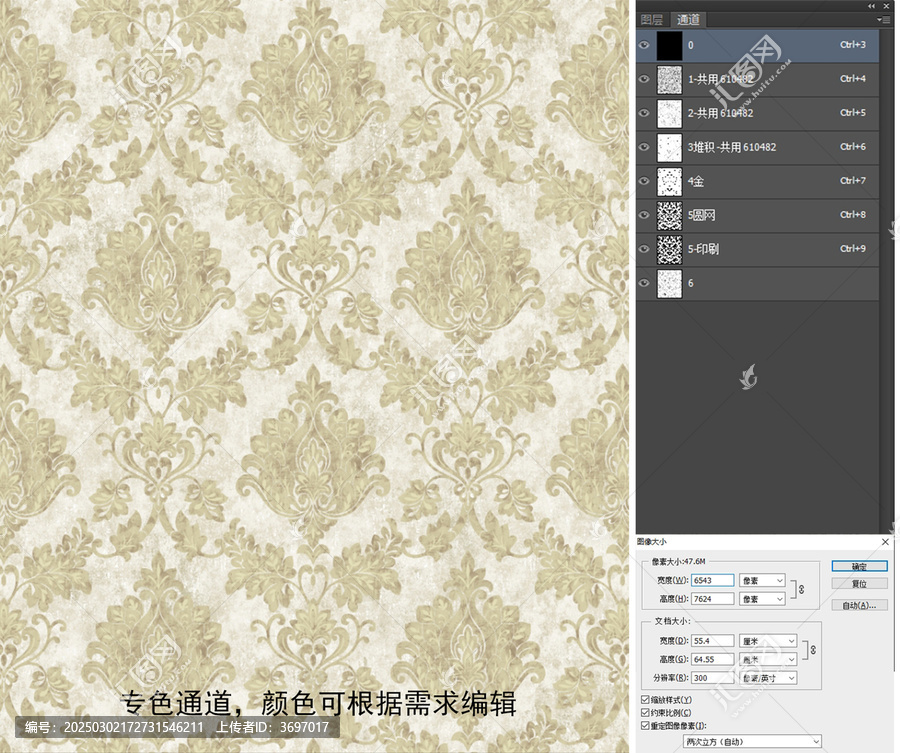Select the channel name '5-印刷'
Screen dimensions: 900x753
coord(703,249)
